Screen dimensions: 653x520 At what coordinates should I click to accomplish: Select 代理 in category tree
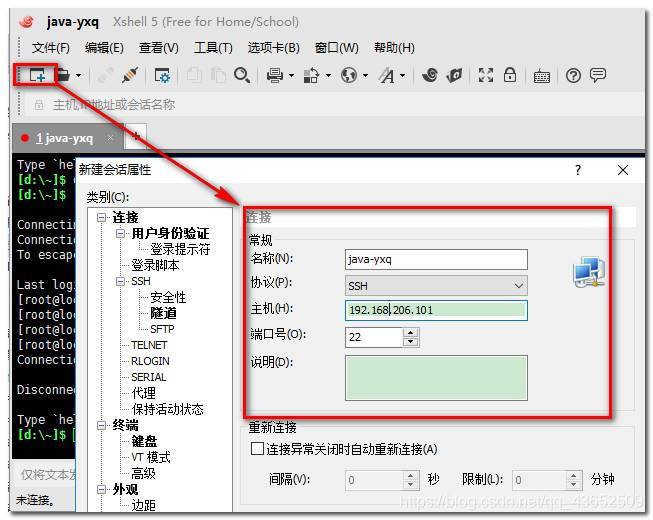[x=144, y=393]
